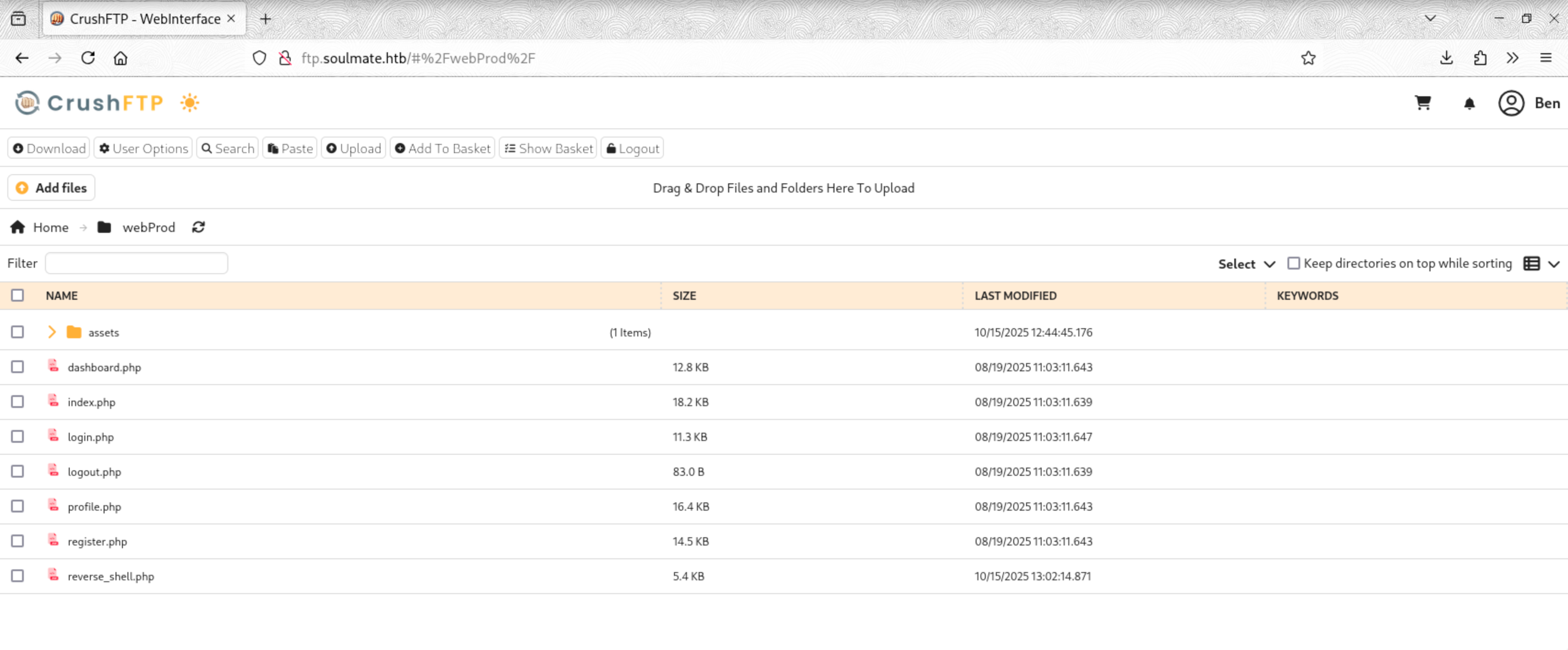
Task: Check the box for reverse_shell.php
Action: (x=18, y=576)
